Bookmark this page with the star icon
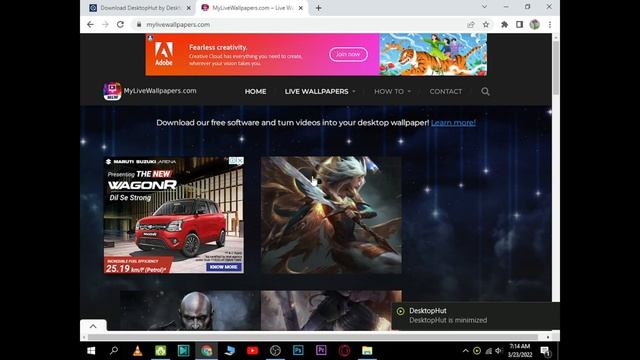Screen dimensions: 640x360 point(486,24)
